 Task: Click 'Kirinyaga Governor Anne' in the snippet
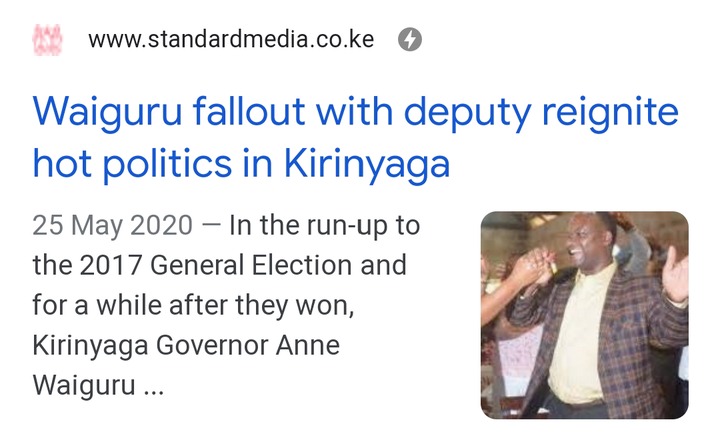(186, 345)
